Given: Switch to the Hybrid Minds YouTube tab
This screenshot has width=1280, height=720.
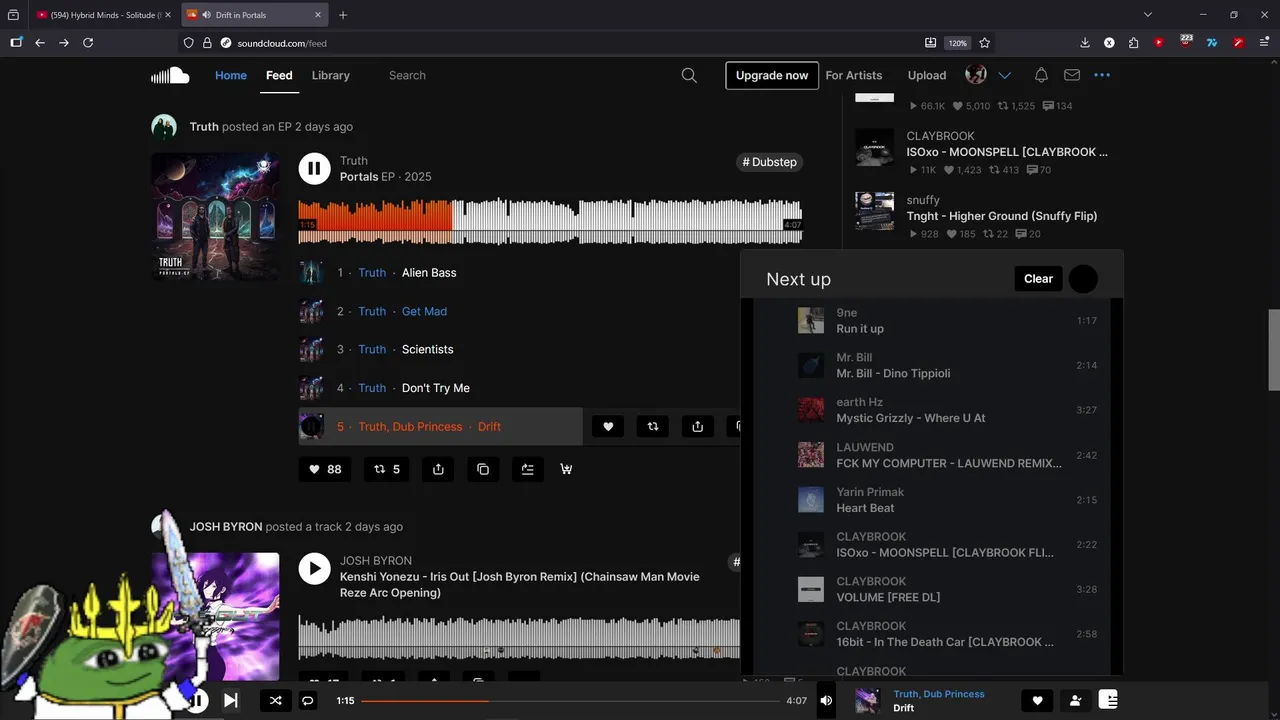Looking at the screenshot, I should click(x=103, y=15).
